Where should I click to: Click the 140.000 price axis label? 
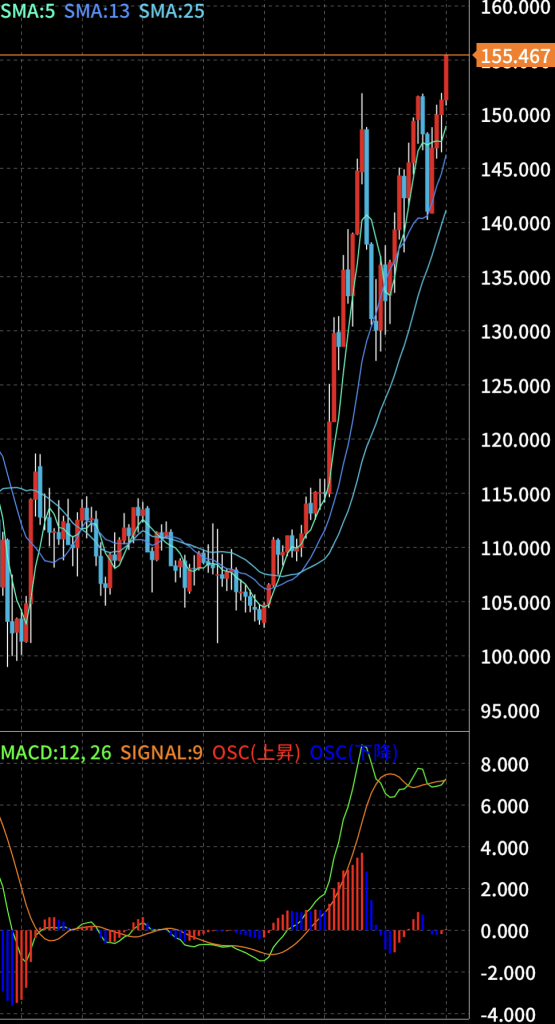coord(515,224)
